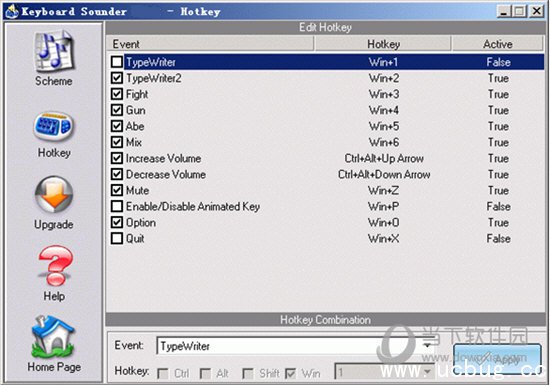Close the Keyboard Sounder window

point(536,11)
